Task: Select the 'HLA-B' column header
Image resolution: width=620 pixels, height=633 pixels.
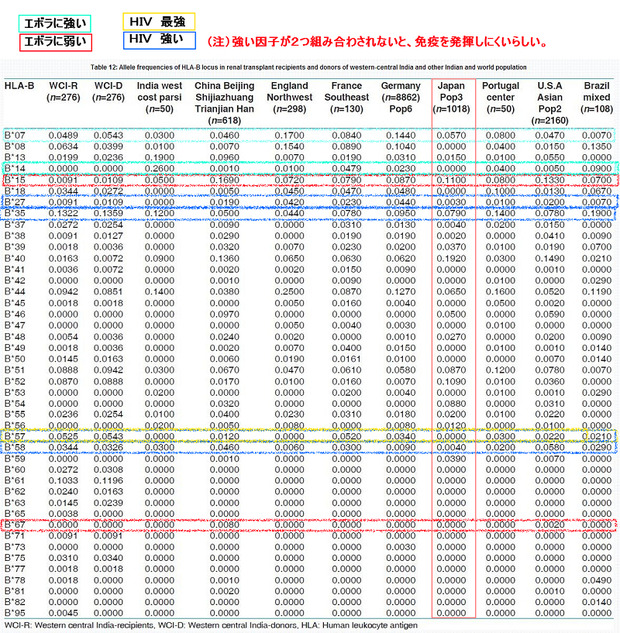Action: point(19,86)
